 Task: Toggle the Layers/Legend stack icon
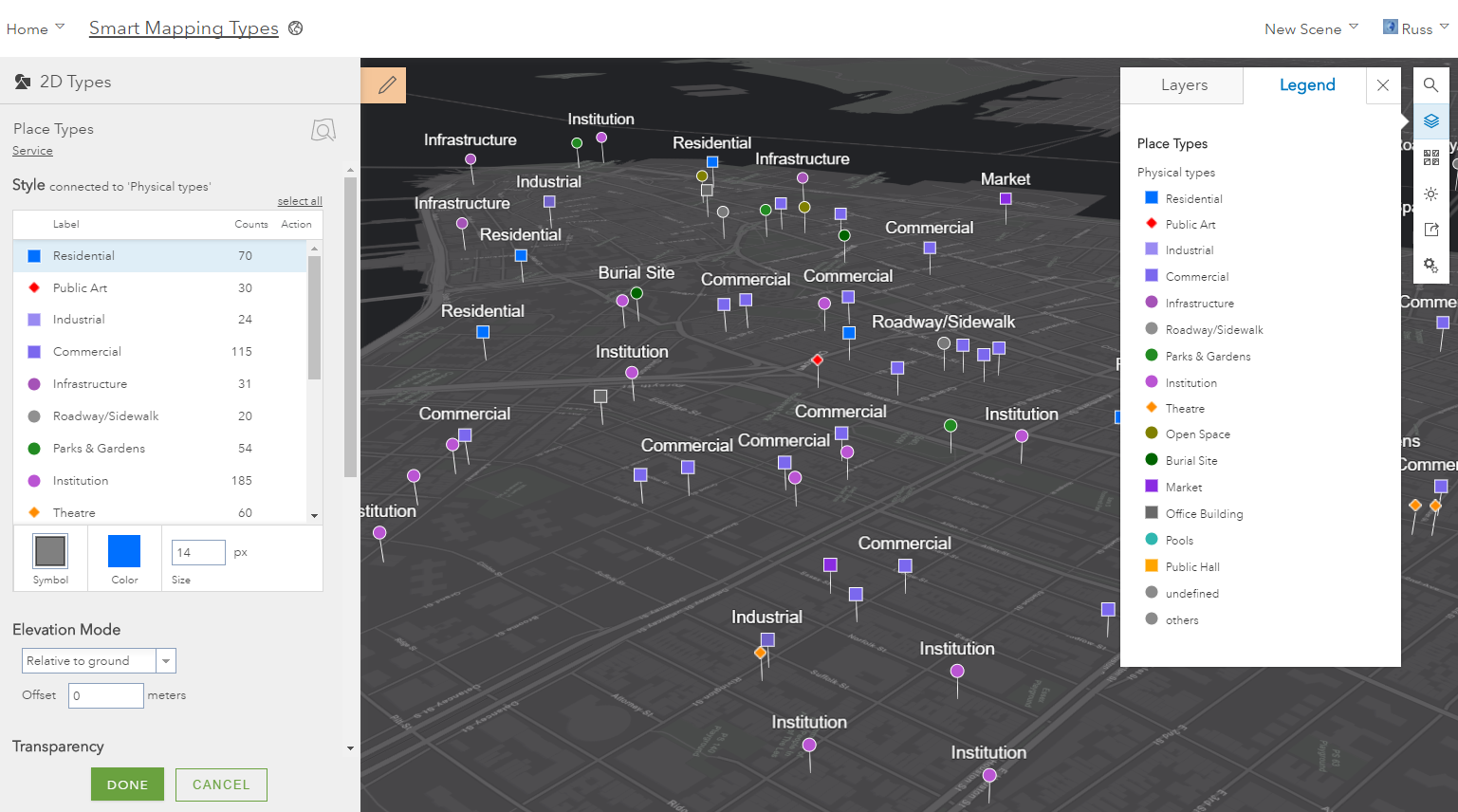coord(1431,121)
